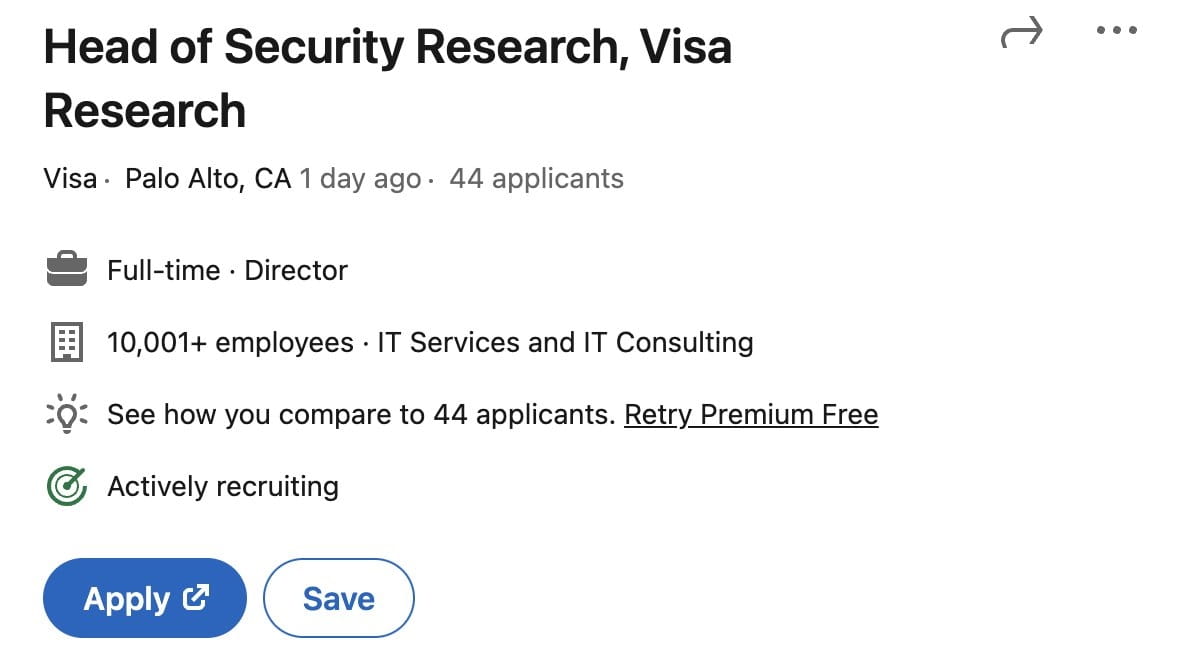
Task: Click the building company size icon
Action: 67,342
